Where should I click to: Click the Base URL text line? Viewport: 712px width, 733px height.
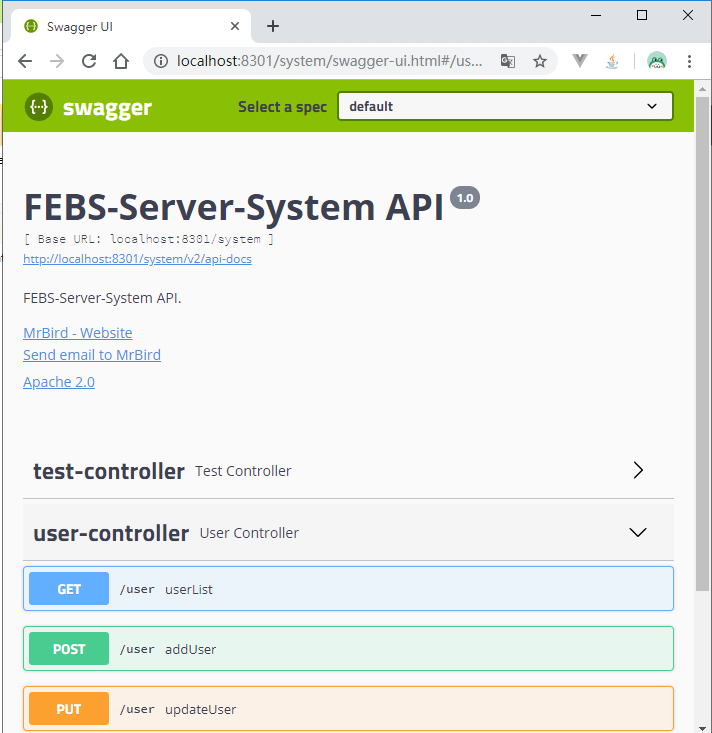149,239
